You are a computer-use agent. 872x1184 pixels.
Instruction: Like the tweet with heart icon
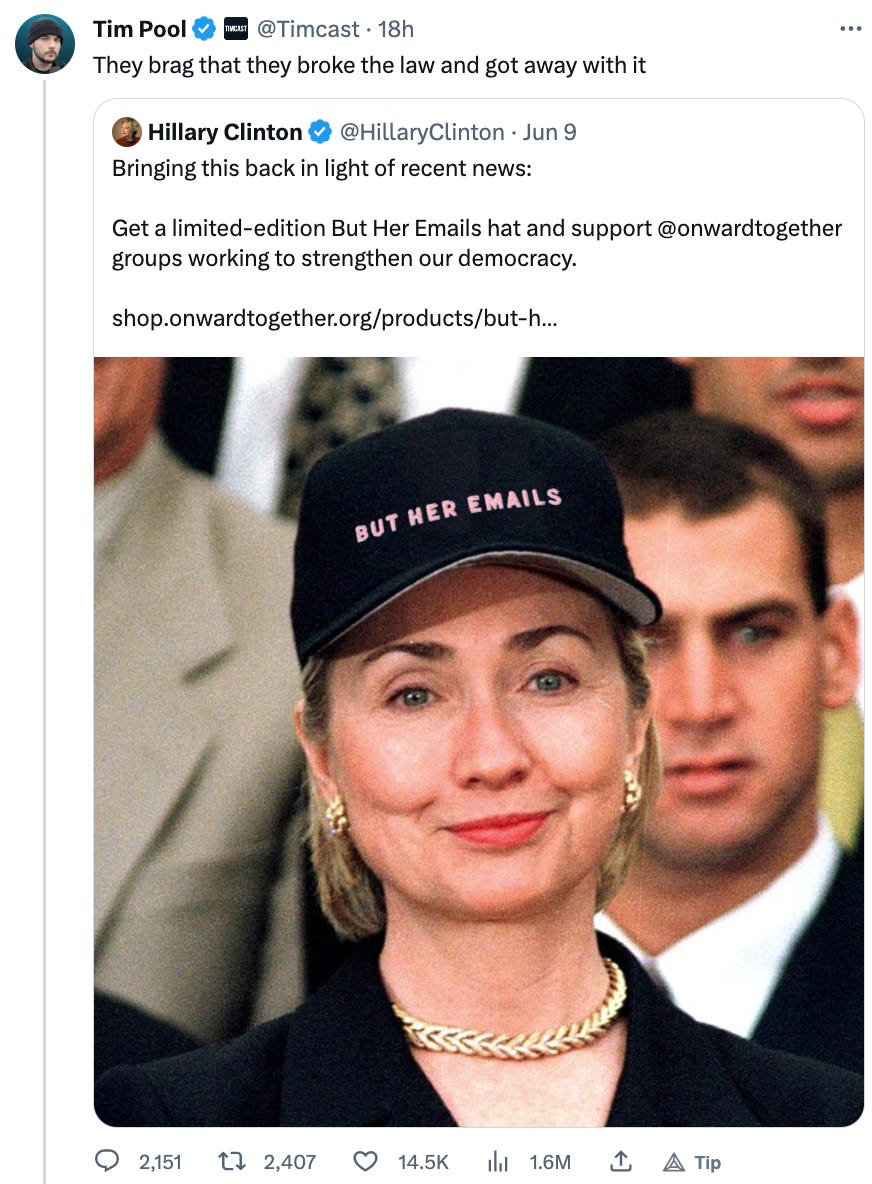pyautogui.click(x=365, y=1161)
